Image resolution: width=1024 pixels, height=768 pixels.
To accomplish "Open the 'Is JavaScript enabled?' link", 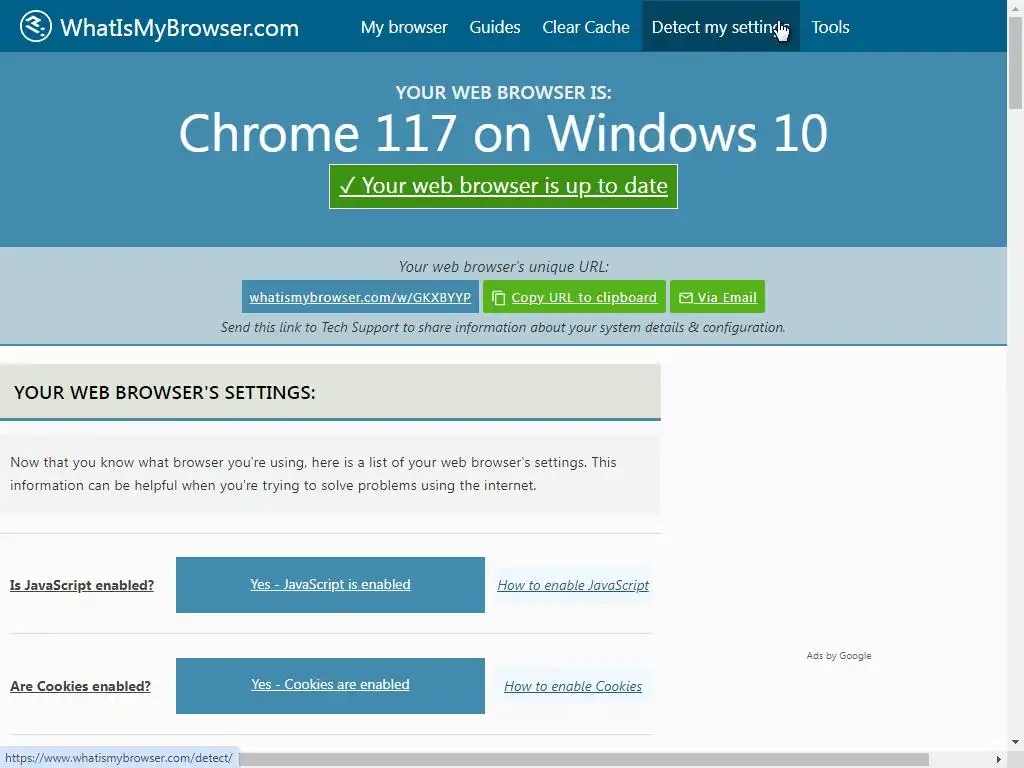I will (x=82, y=585).
